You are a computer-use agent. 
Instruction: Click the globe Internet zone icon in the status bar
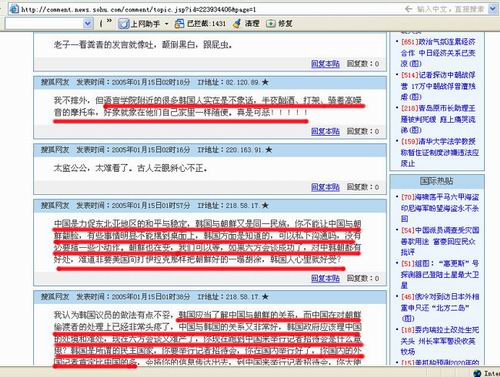(x=477, y=373)
